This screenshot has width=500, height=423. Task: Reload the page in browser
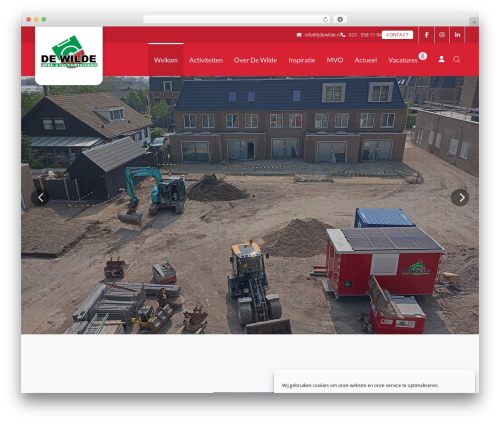click(x=325, y=19)
